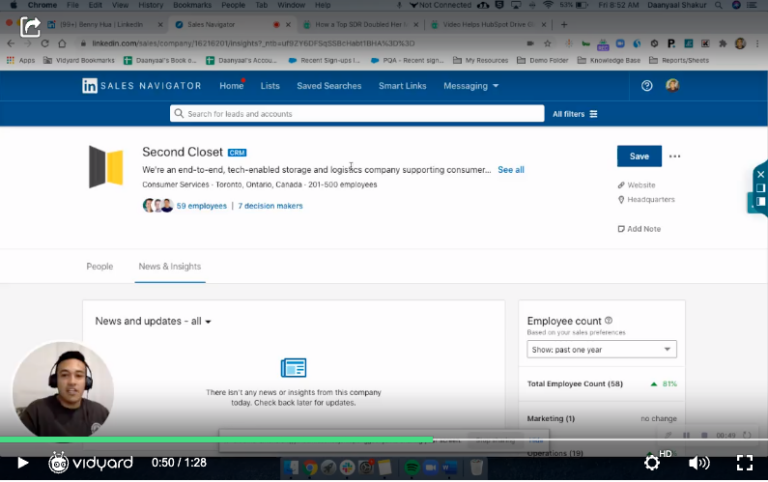Switch to Video Helps HubSpot tab

pos(488,24)
